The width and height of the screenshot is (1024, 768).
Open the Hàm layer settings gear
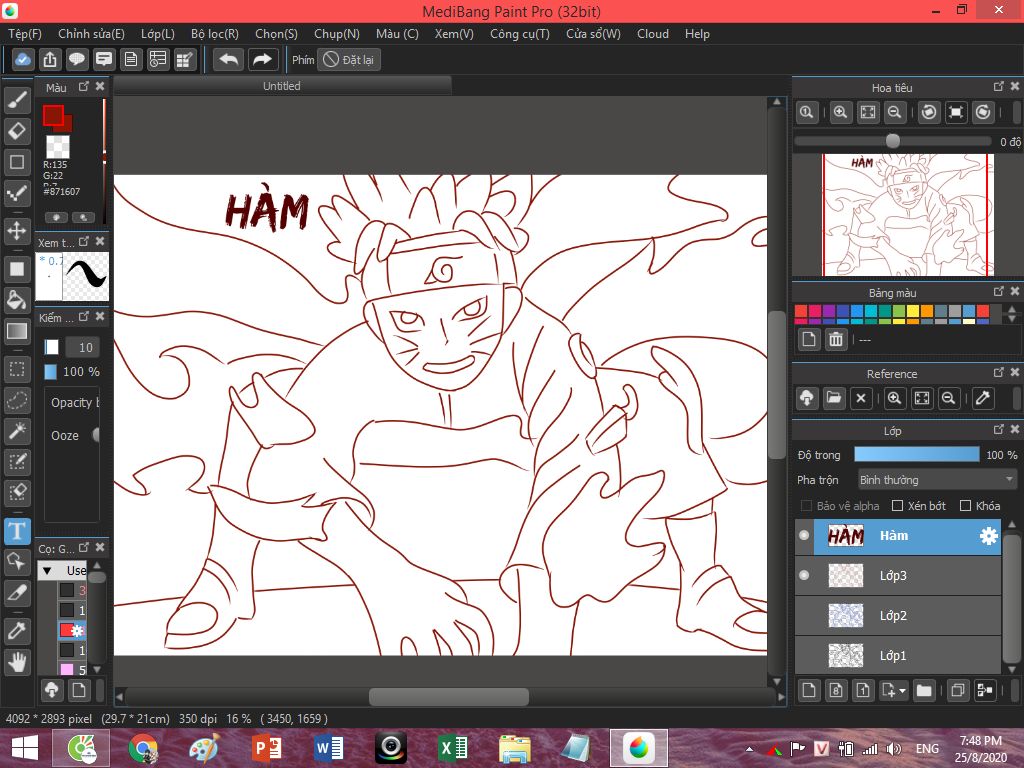[x=988, y=536]
